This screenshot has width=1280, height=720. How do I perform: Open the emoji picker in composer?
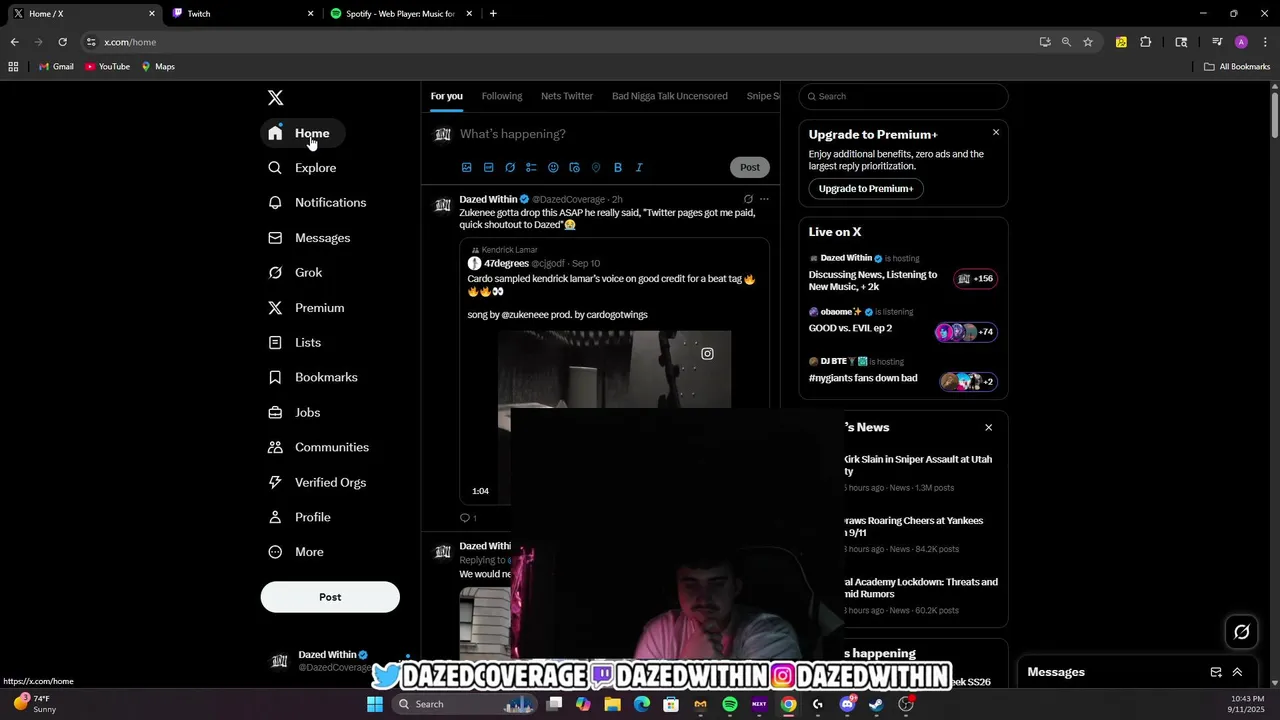pyautogui.click(x=553, y=167)
